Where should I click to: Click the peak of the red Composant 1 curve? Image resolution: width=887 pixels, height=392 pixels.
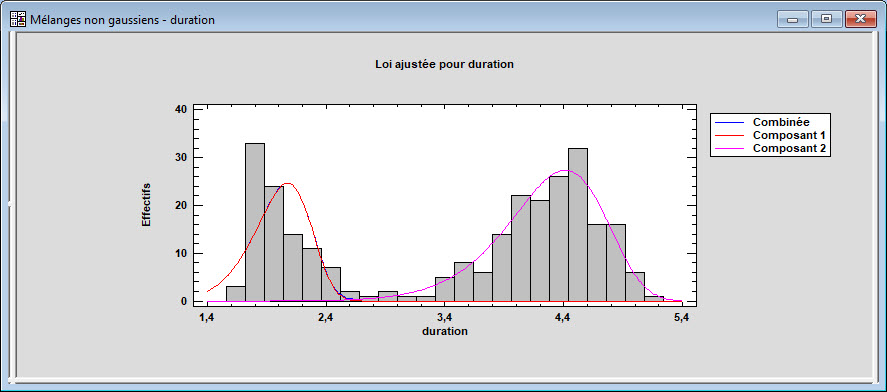tap(287, 183)
